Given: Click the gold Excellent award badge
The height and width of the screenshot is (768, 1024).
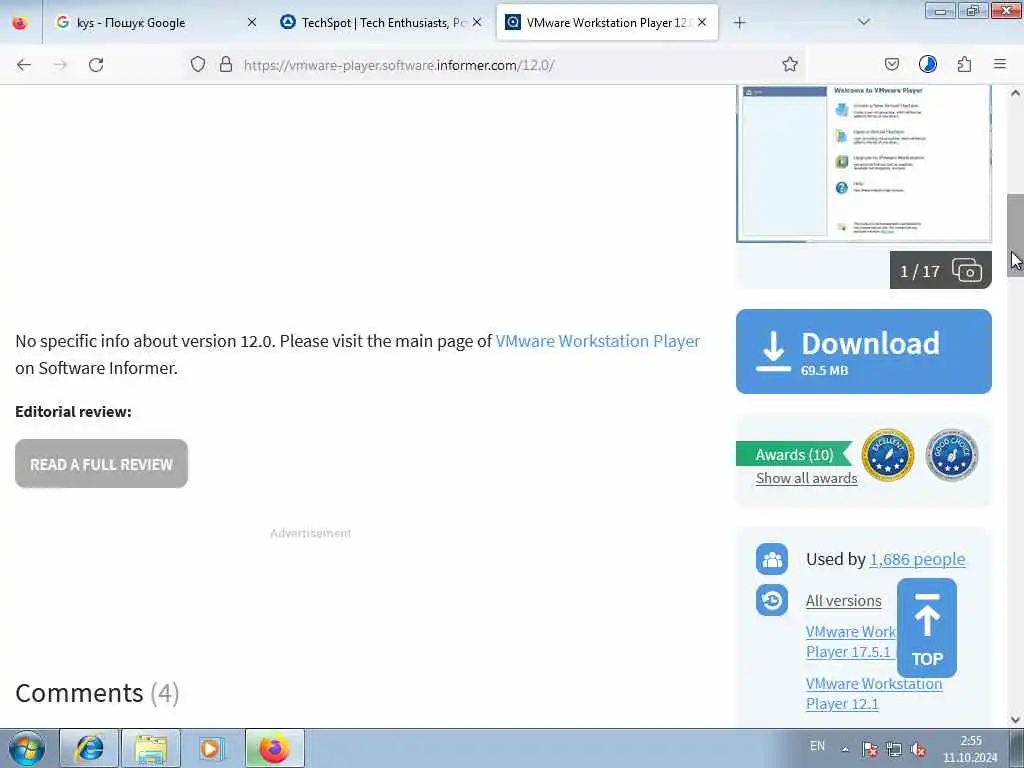Looking at the screenshot, I should (x=888, y=455).
